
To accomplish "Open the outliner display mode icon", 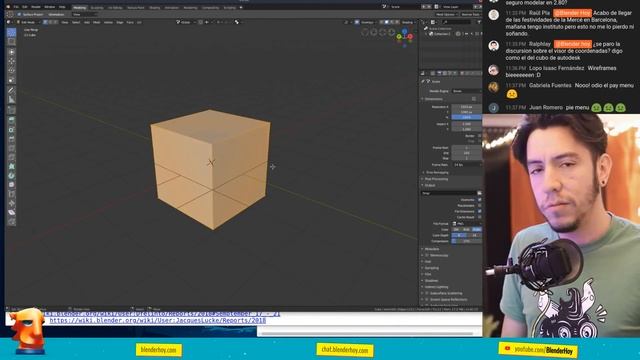I will [x=434, y=22].
